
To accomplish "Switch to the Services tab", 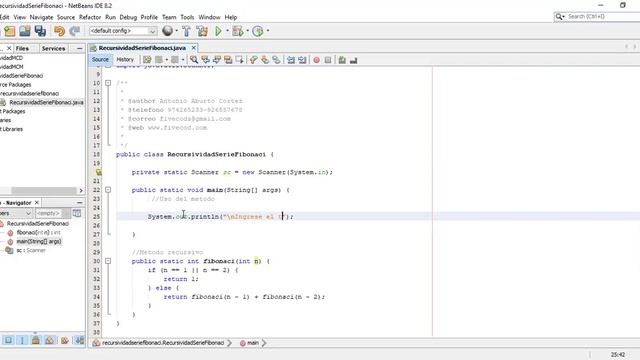I will [53, 49].
